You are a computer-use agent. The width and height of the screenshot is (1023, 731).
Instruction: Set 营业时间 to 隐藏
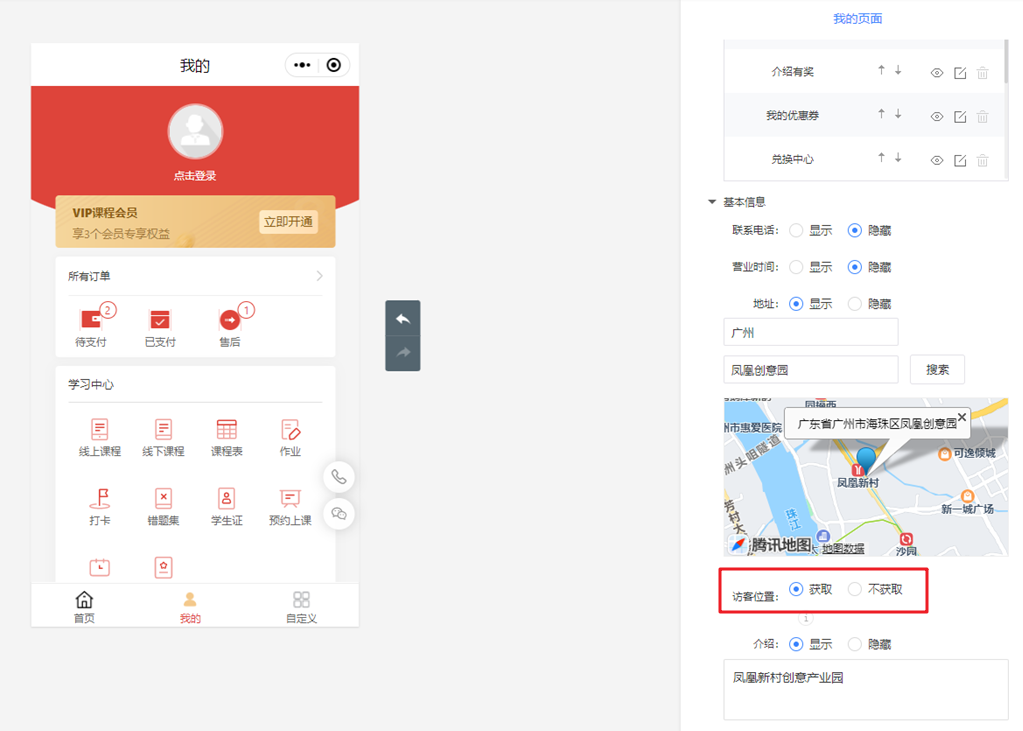tap(855, 267)
